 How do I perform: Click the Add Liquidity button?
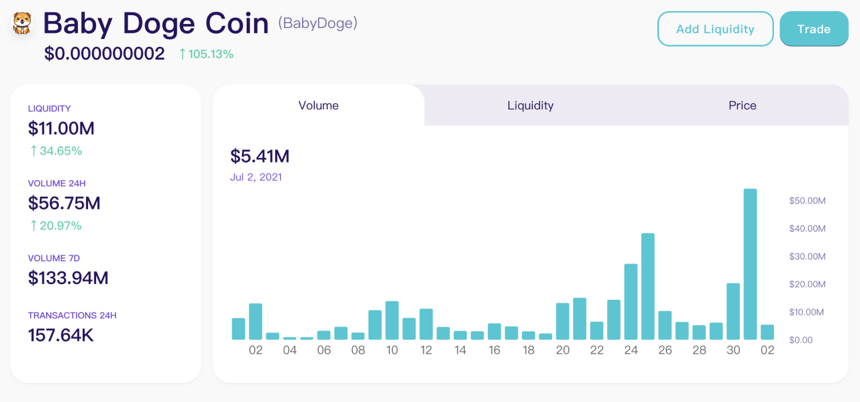coord(715,29)
